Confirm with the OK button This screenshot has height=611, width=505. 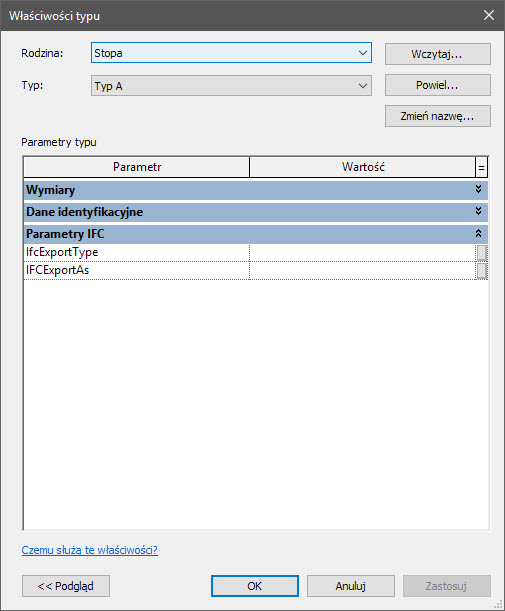[x=255, y=586]
